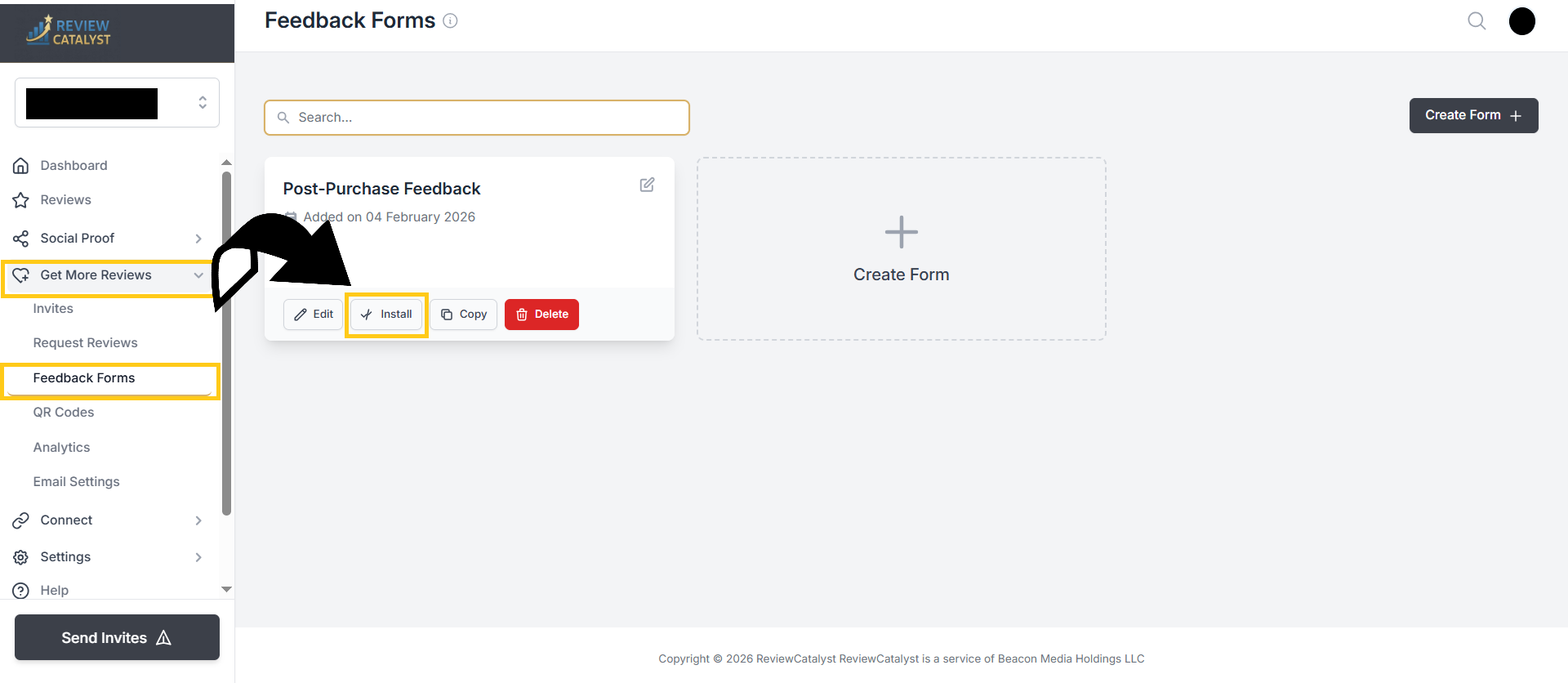This screenshot has height=683, width=1568.
Task: Click the Connect link icon in sidebar
Action: [21, 520]
